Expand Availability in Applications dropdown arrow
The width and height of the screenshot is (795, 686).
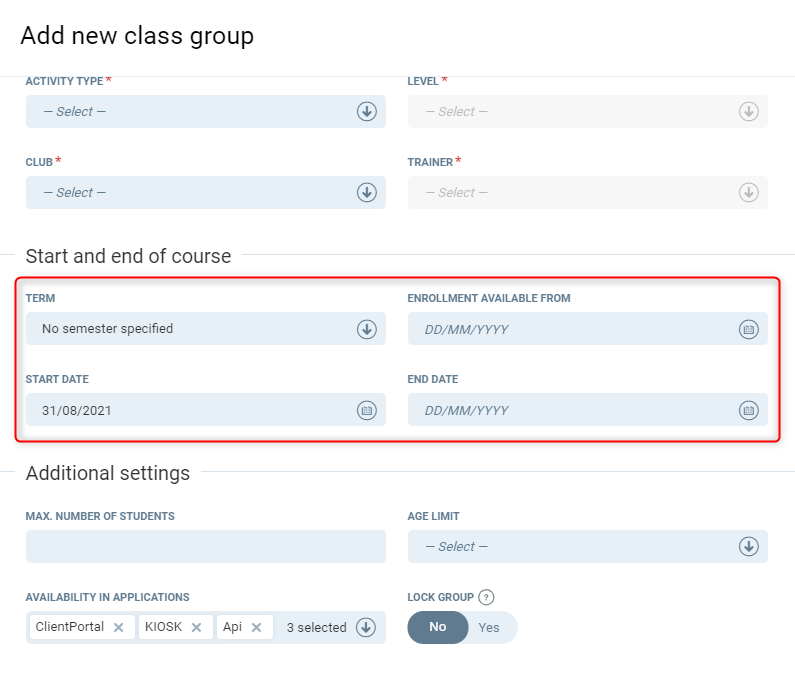click(x=366, y=628)
